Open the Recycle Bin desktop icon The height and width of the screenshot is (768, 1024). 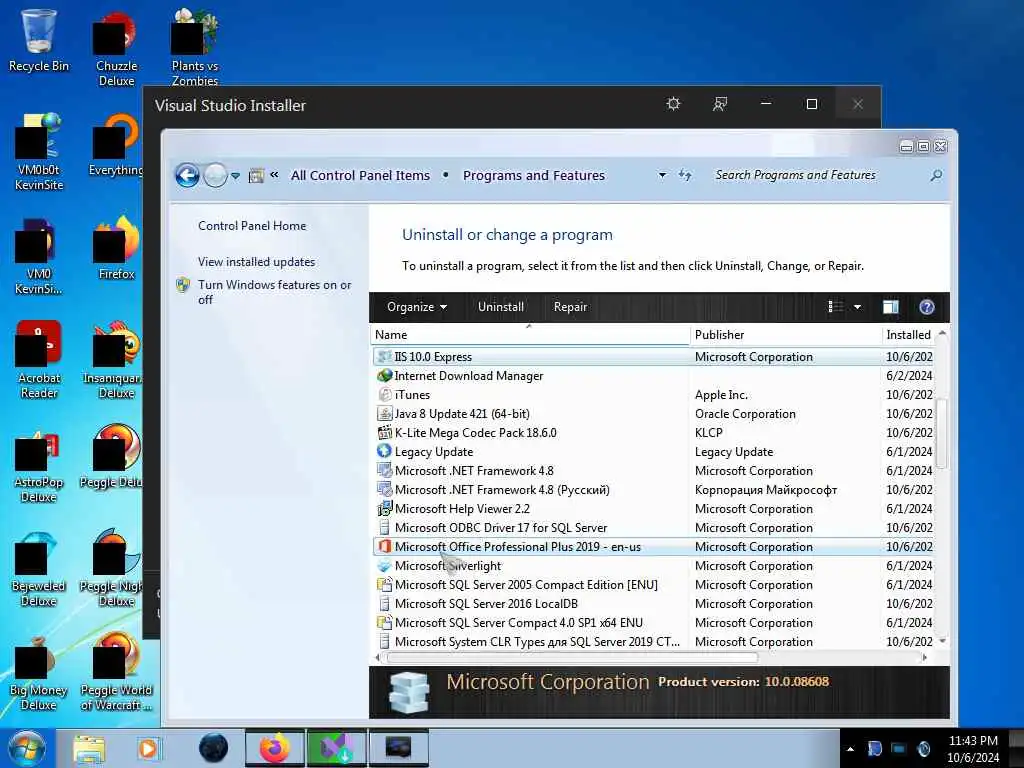click(x=39, y=39)
